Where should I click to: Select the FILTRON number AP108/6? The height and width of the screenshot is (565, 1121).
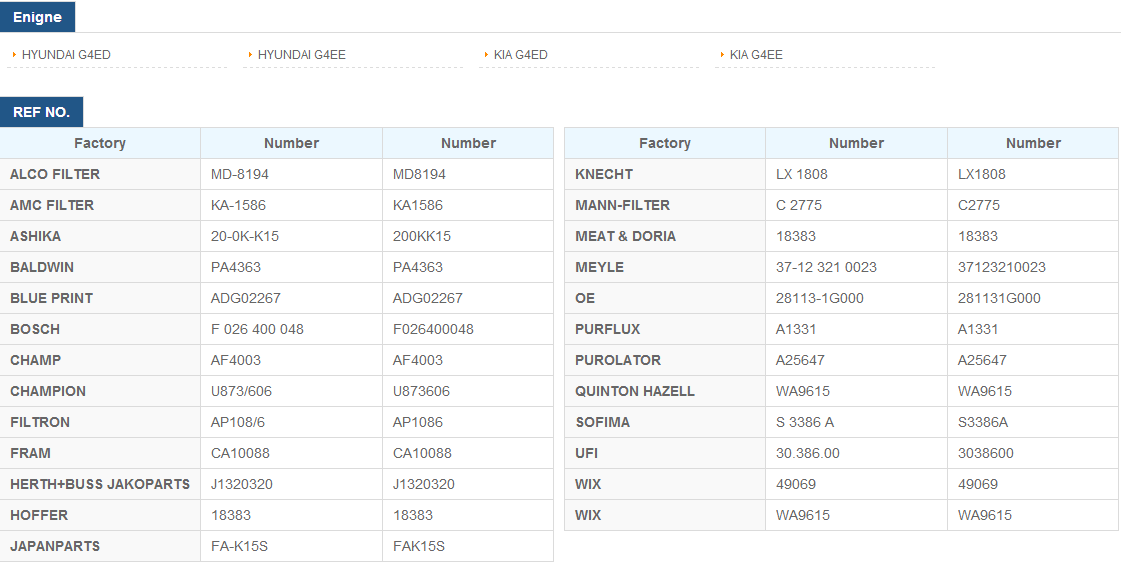coord(237,422)
